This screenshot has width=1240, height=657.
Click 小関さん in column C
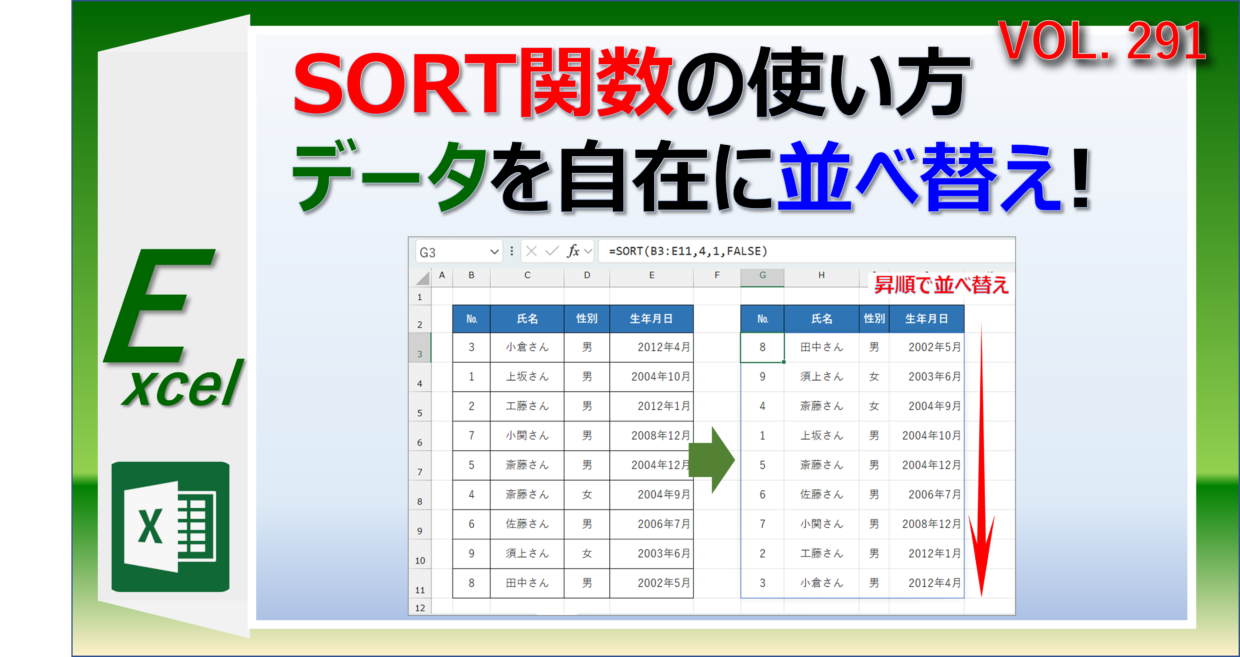click(527, 435)
